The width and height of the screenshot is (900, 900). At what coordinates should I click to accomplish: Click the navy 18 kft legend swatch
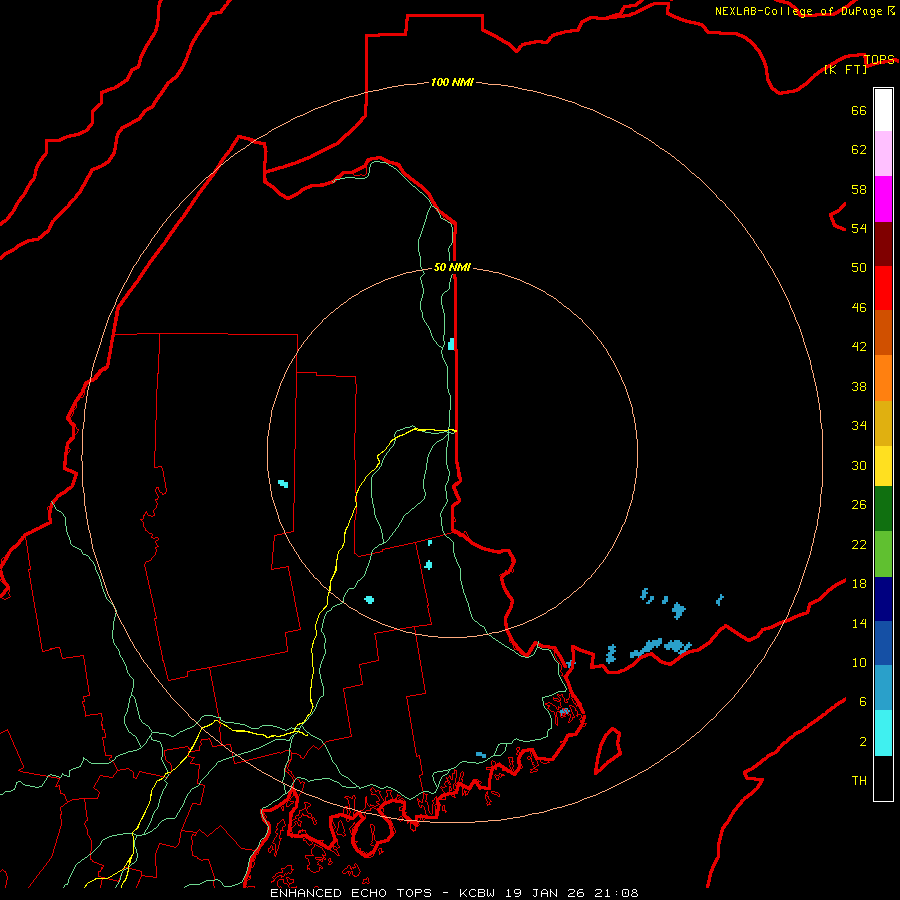[883, 599]
